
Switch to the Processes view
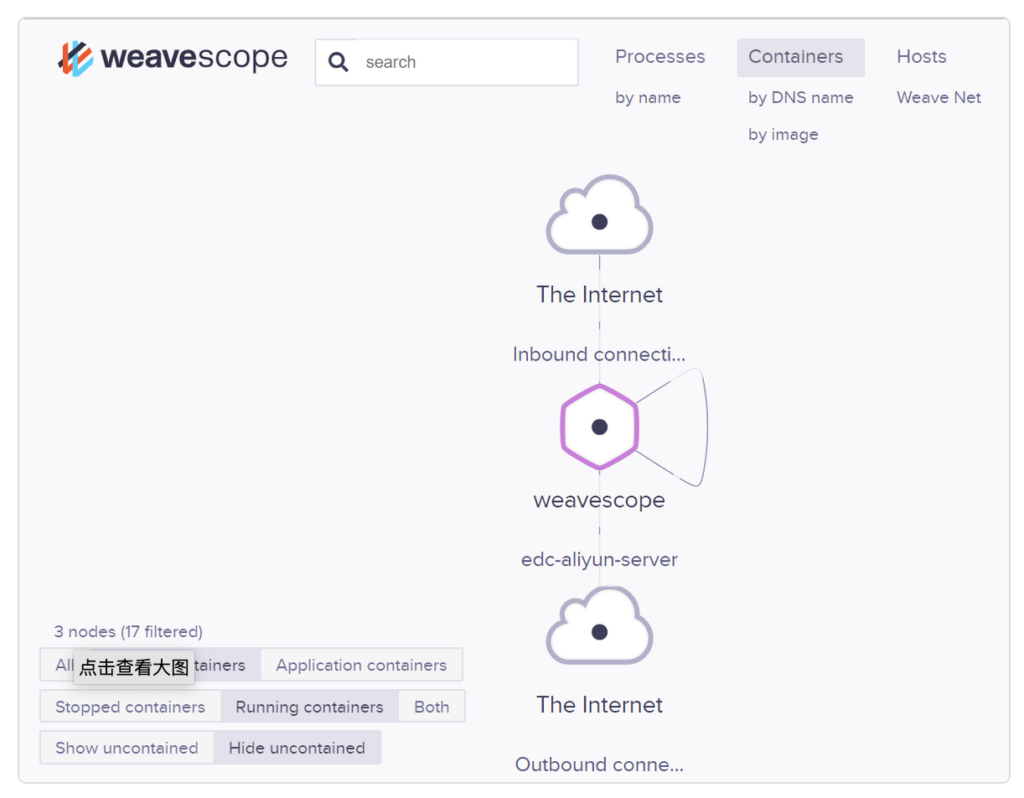coord(660,57)
